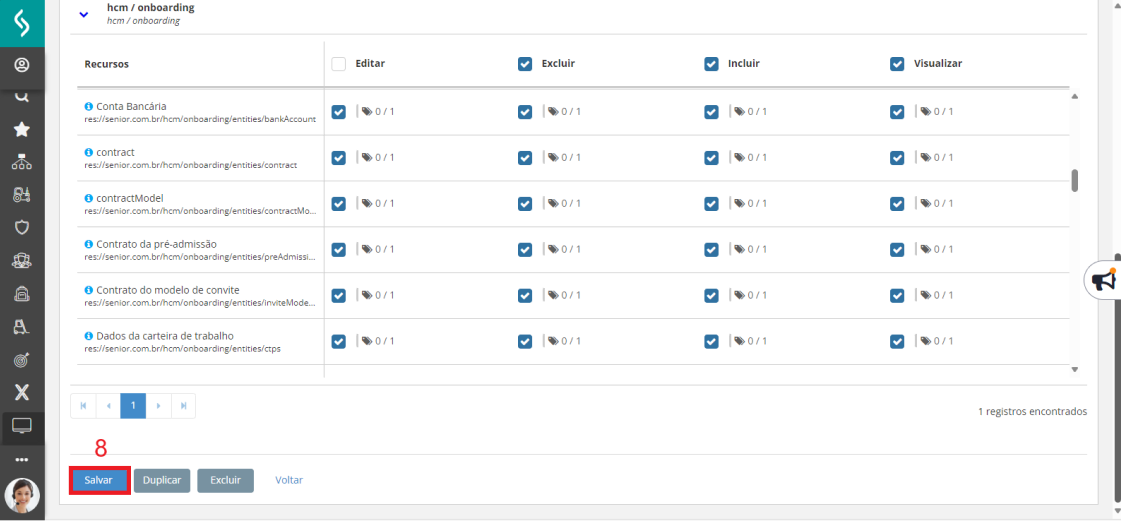Toggle Incluir checkbox for Conta Bancária
1121x521 pixels.
(x=711, y=112)
